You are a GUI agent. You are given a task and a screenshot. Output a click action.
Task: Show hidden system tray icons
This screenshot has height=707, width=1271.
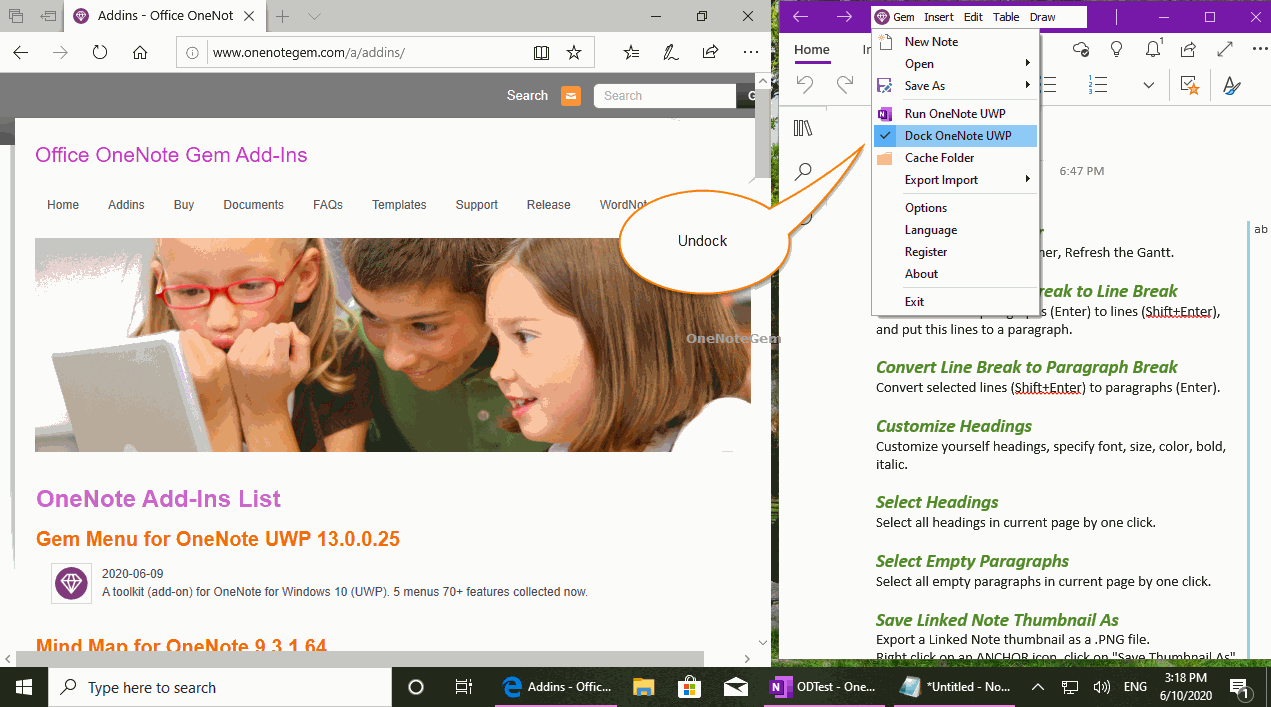tap(1037, 687)
